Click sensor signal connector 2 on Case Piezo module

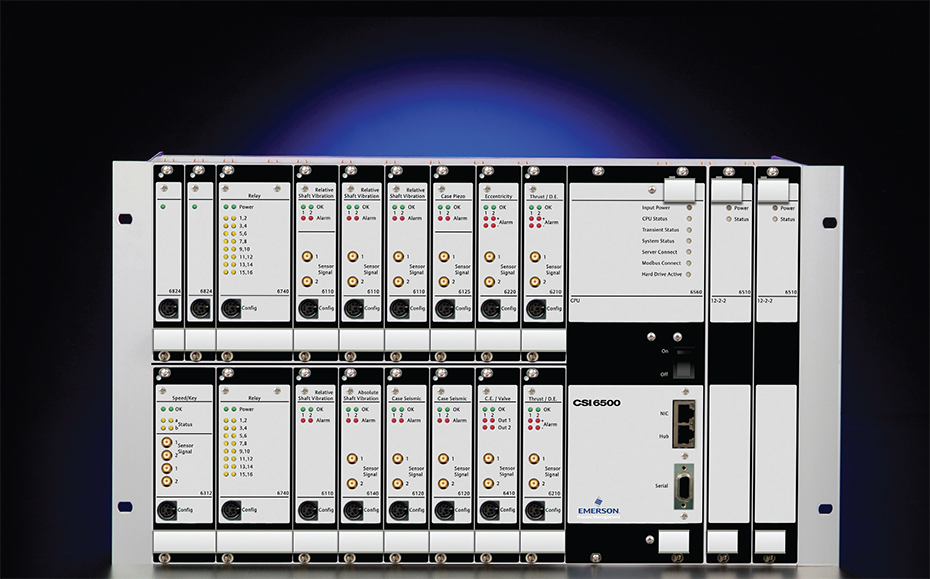(444, 281)
